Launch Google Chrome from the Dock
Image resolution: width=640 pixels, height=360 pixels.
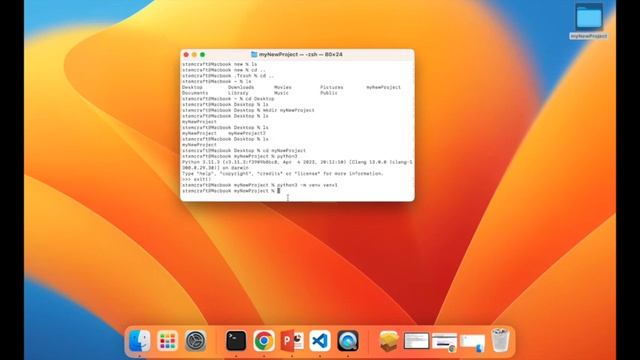pos(264,340)
